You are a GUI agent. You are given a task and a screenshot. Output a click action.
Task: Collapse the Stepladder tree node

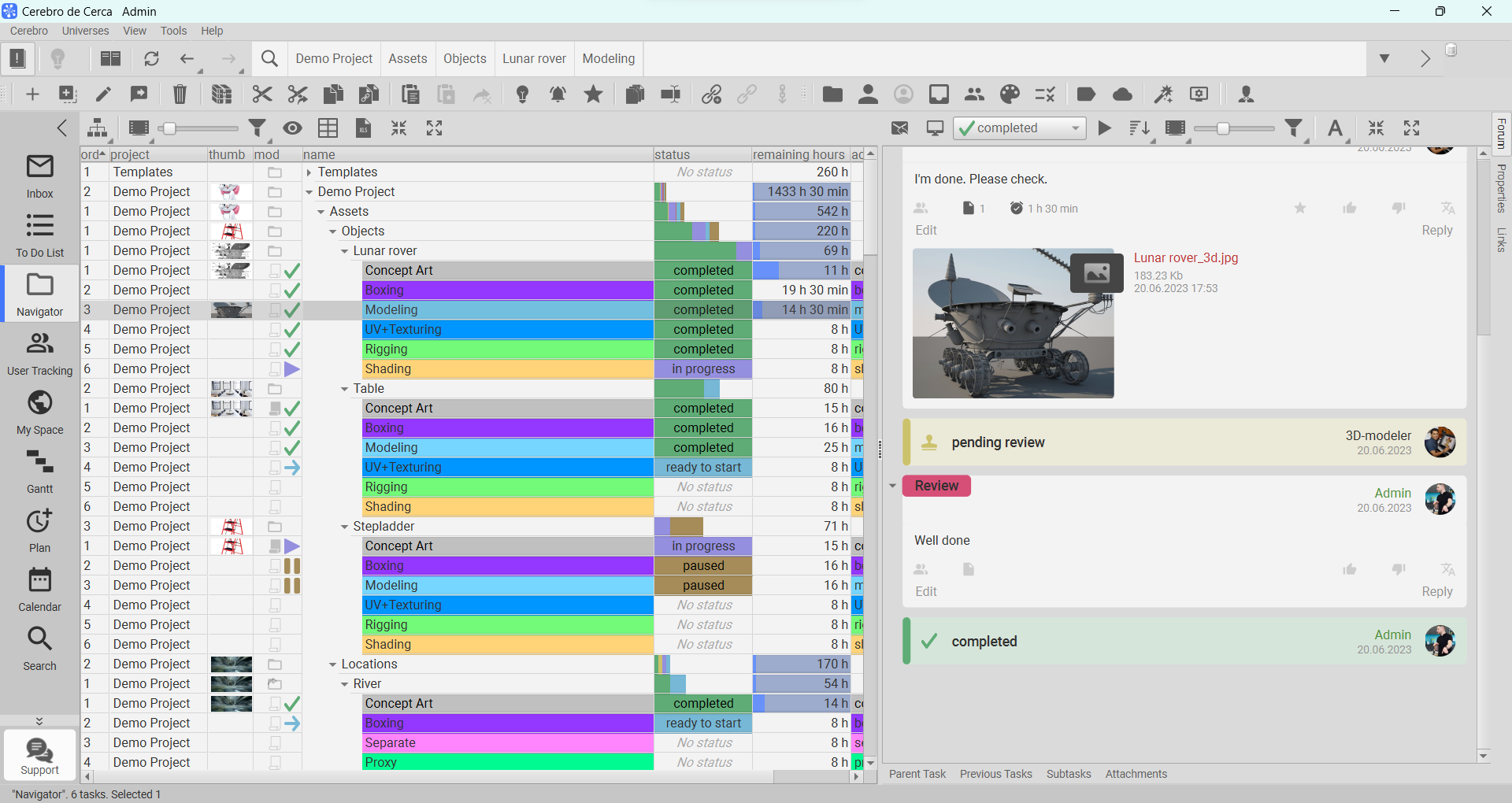pos(344,527)
